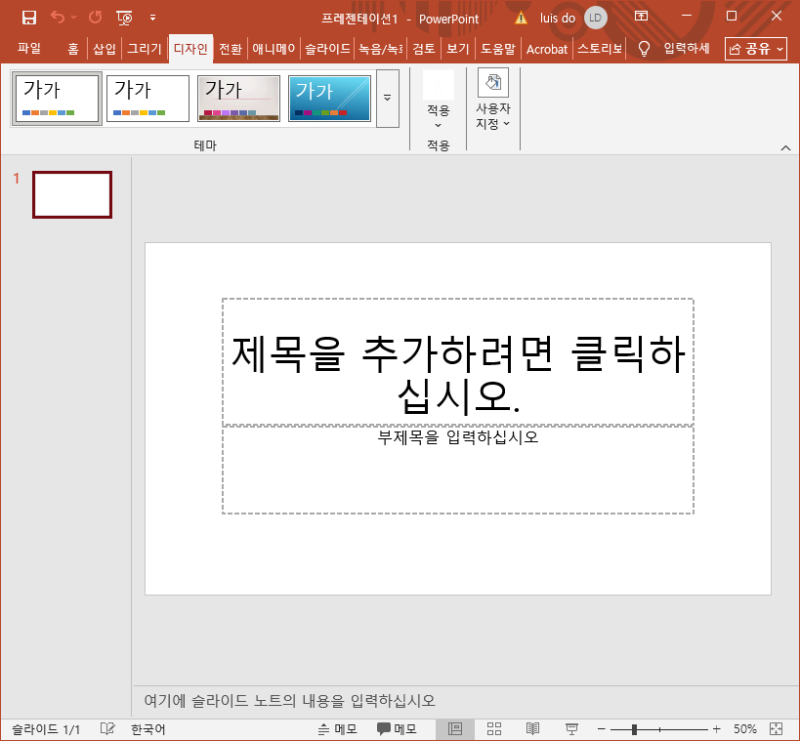The image size is (800, 741).
Task: Open the 슬라이드 쇼 tab
Action: click(x=327, y=49)
